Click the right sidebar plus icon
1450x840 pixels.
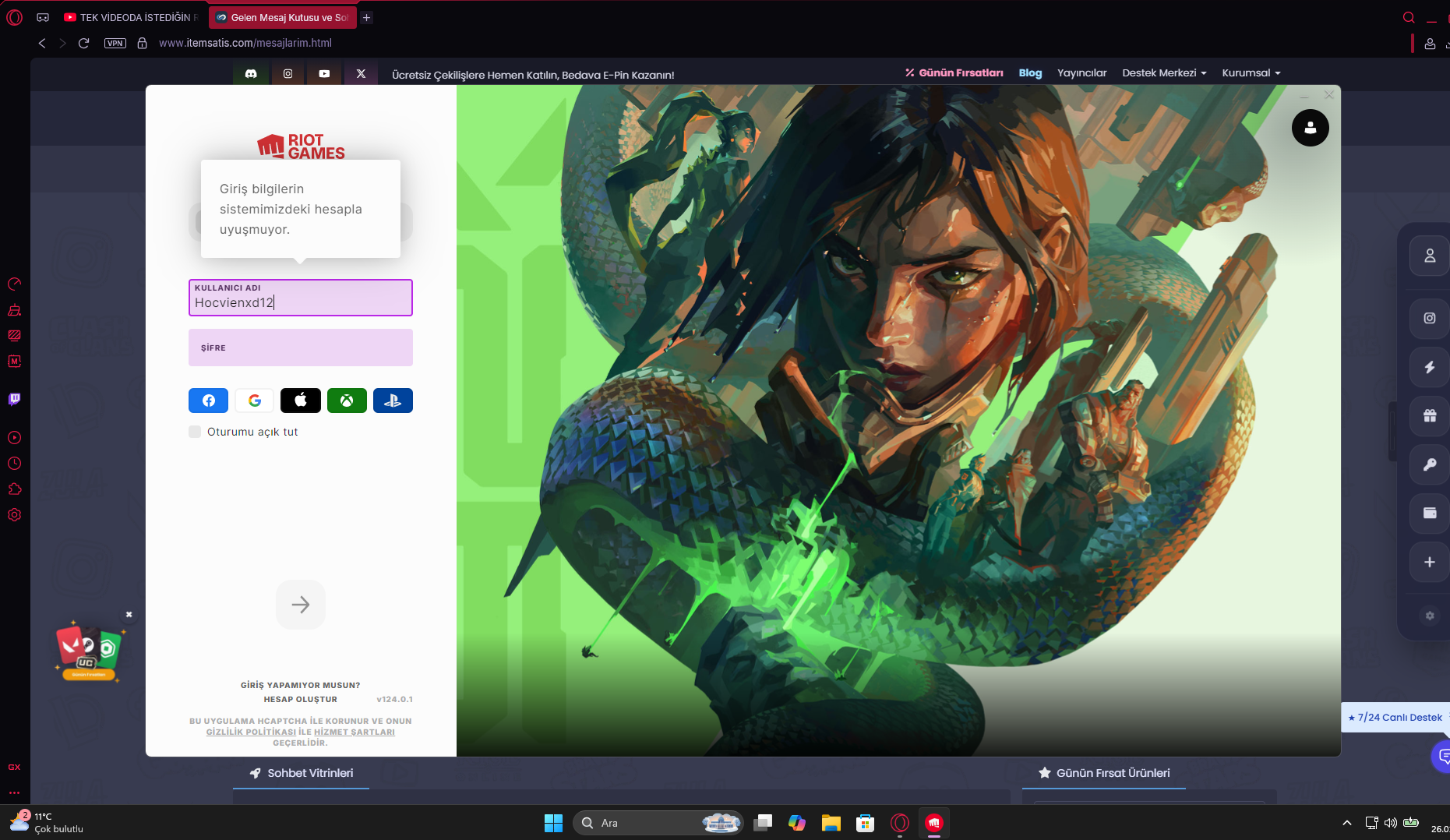coord(1430,562)
